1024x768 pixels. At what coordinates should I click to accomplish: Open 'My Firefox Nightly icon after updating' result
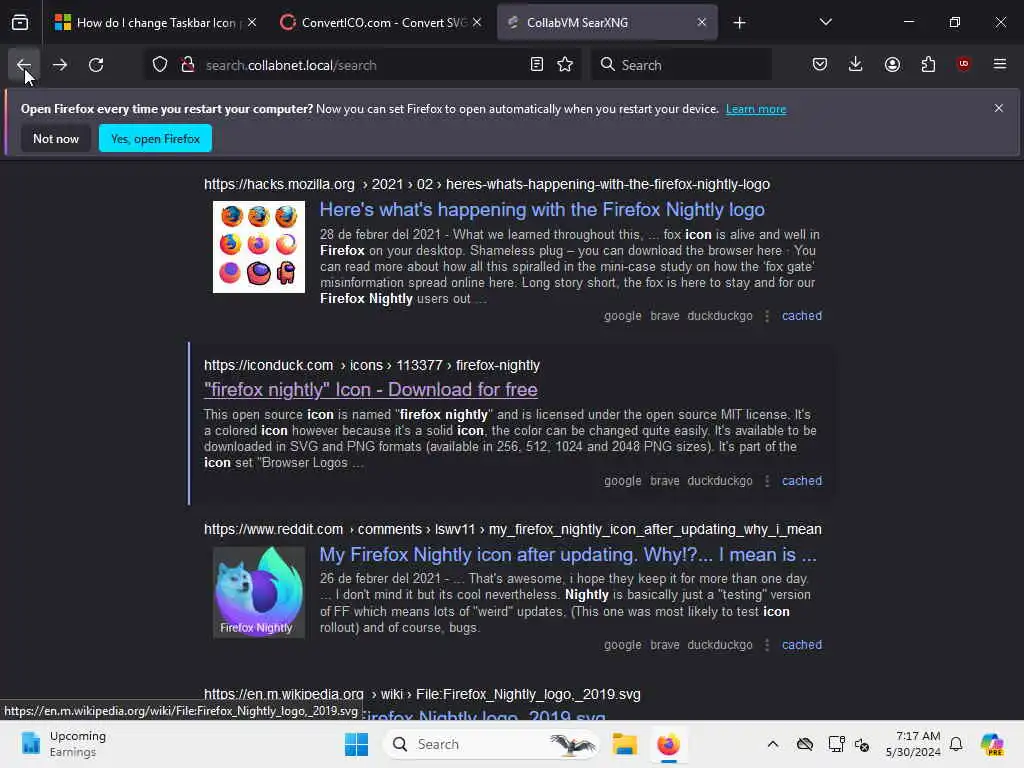point(568,554)
